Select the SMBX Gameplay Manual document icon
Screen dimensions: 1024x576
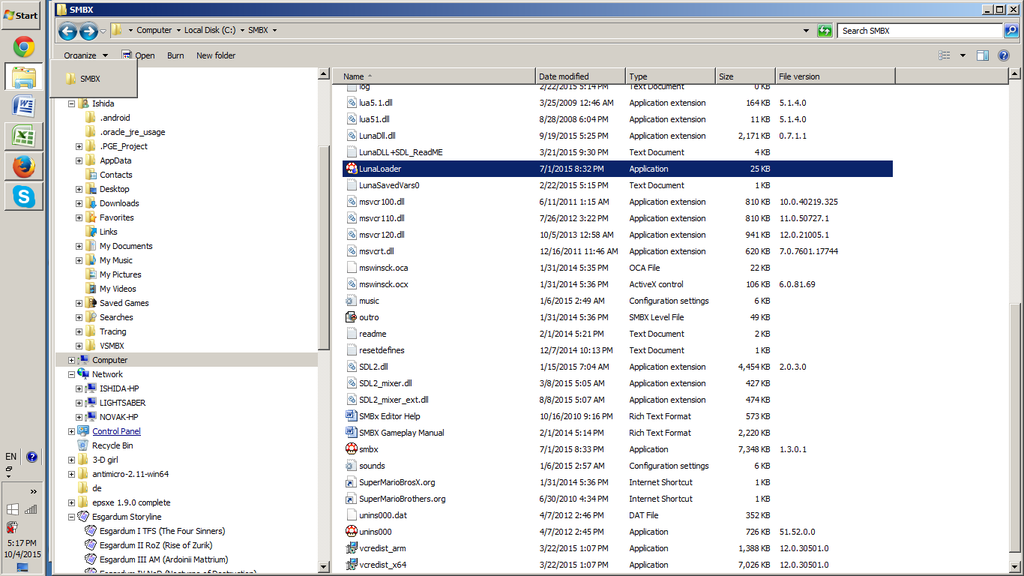351,432
